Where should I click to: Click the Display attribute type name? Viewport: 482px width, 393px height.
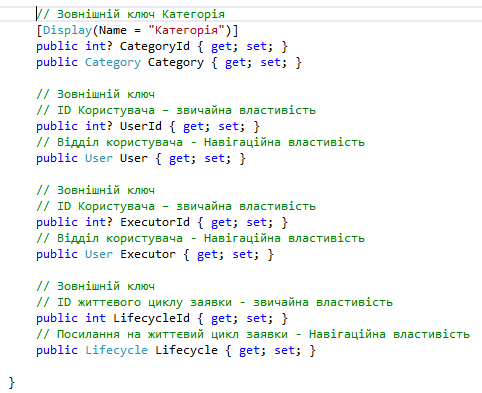(67, 30)
